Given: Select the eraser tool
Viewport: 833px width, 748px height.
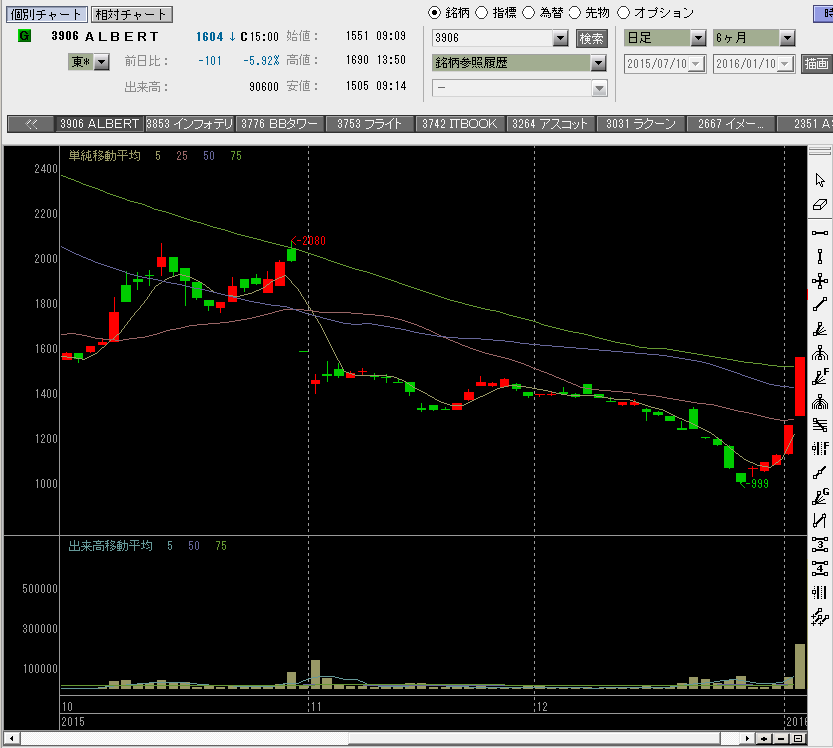Looking at the screenshot, I should [820, 205].
